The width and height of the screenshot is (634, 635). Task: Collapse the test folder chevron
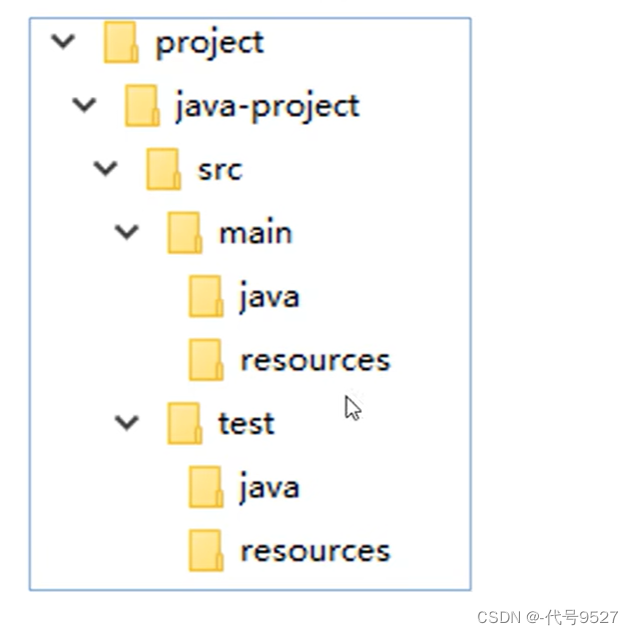126,422
